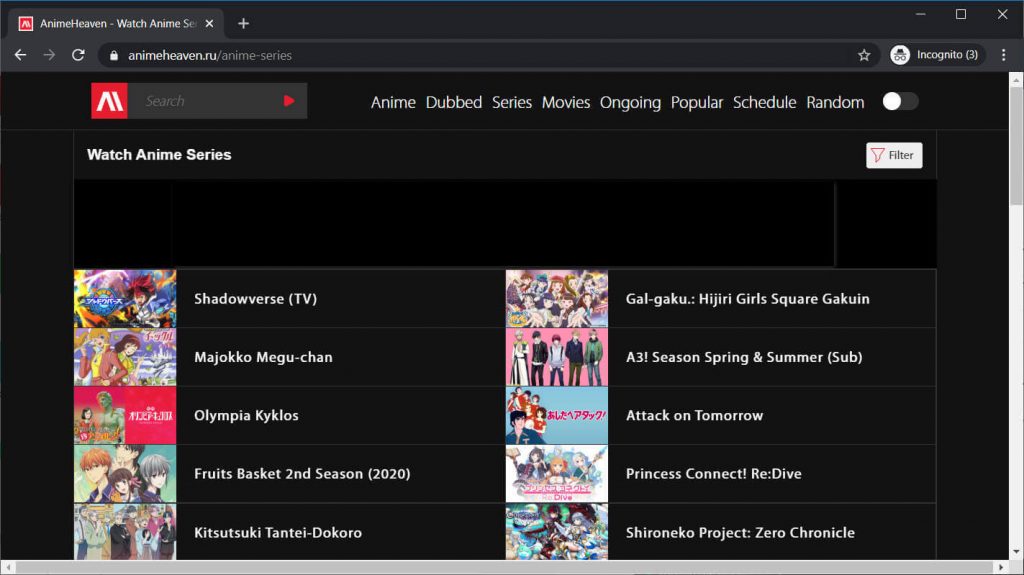This screenshot has height=575, width=1024.
Task: Click the scrollbar up arrow
Action: coord(1016,79)
